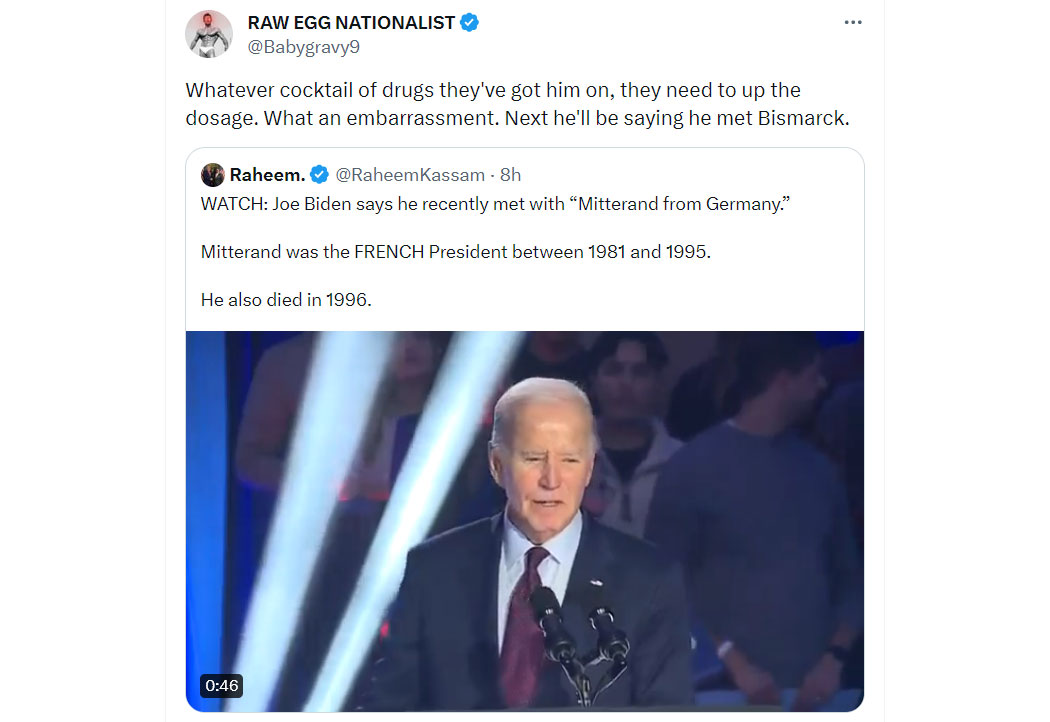Click the 8h timestamp on quoted tweet
1050x722 pixels.
510,175
